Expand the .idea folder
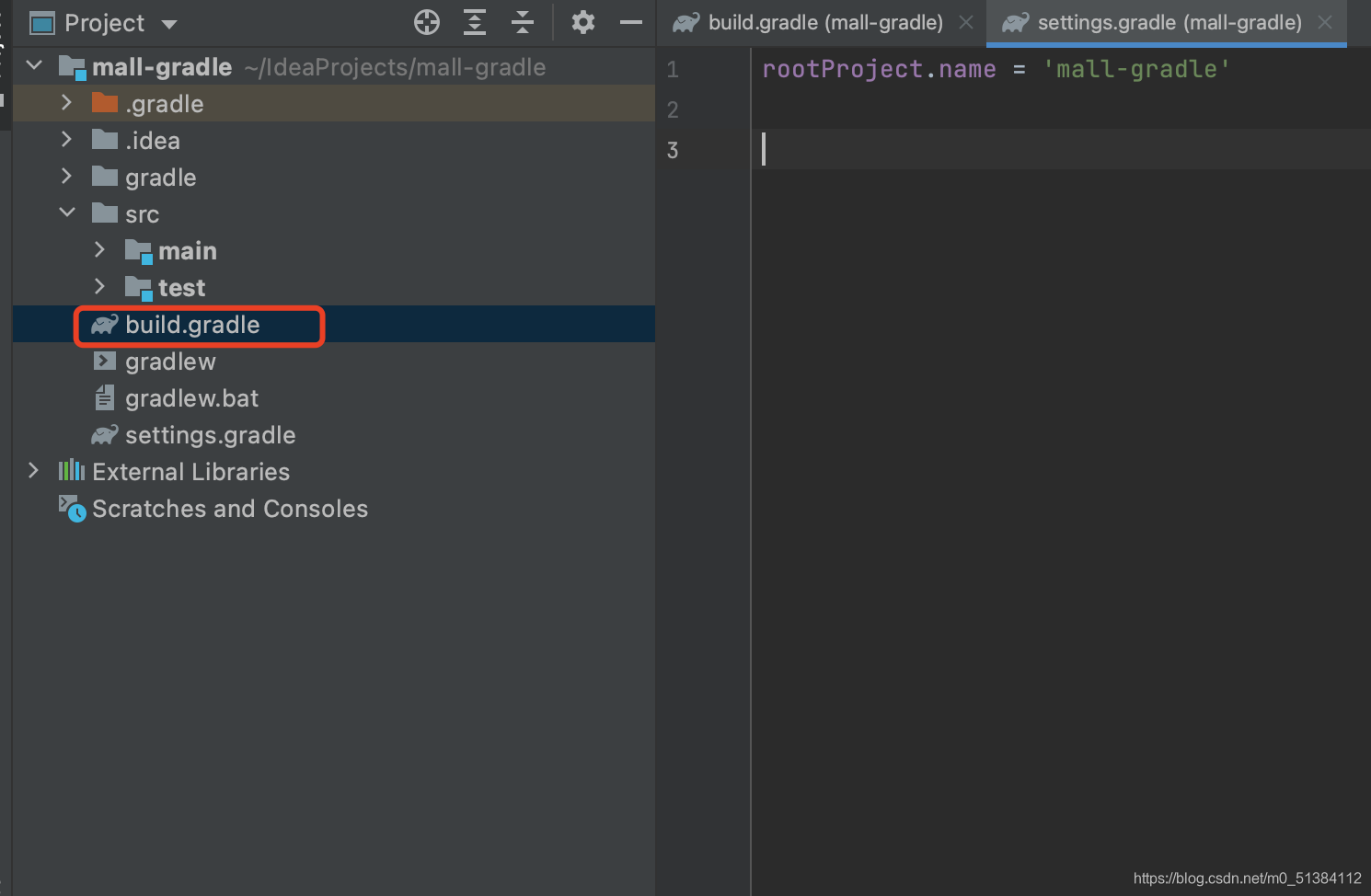The height and width of the screenshot is (896, 1371). (x=65, y=139)
